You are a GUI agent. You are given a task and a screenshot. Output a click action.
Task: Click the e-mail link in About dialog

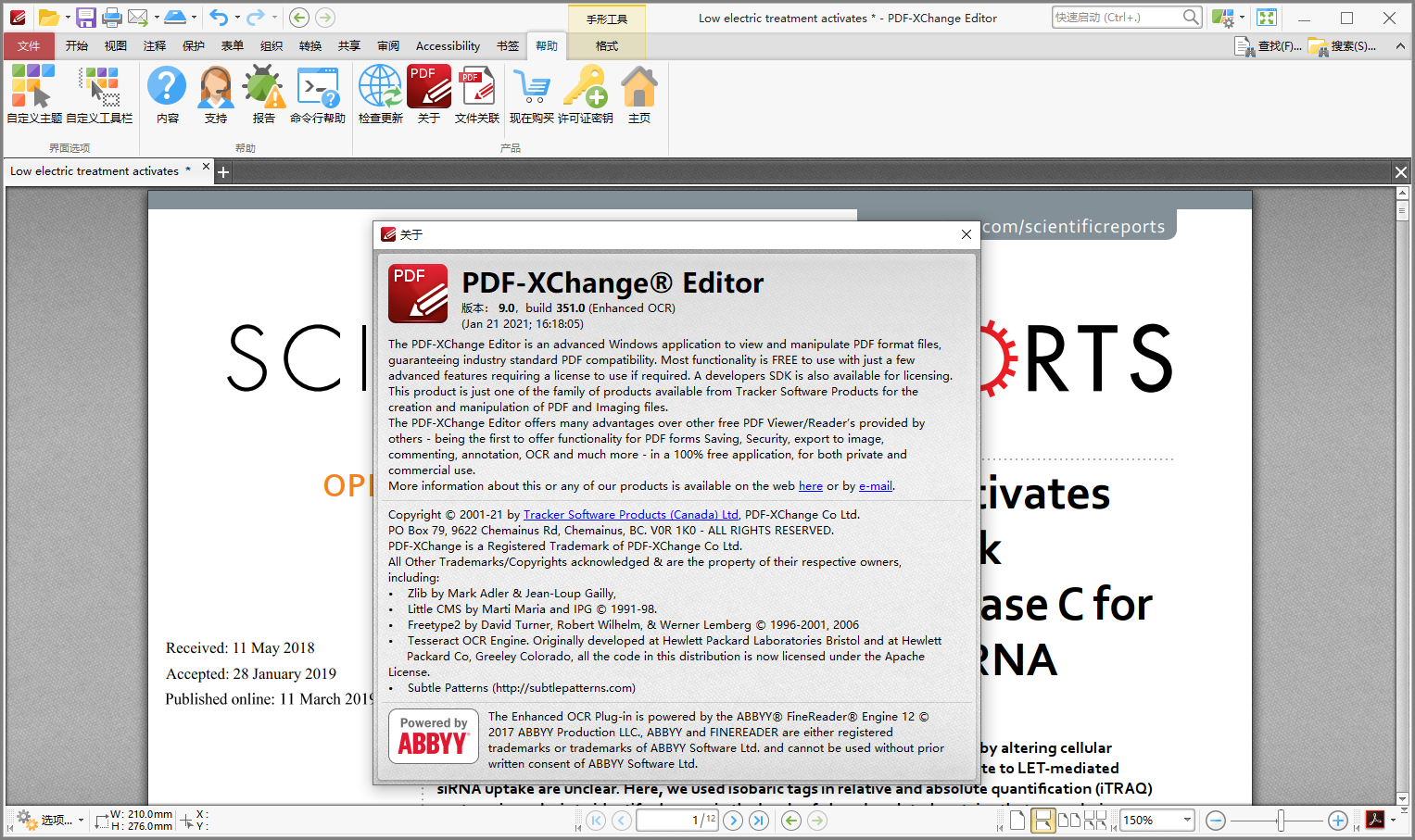[x=876, y=485]
